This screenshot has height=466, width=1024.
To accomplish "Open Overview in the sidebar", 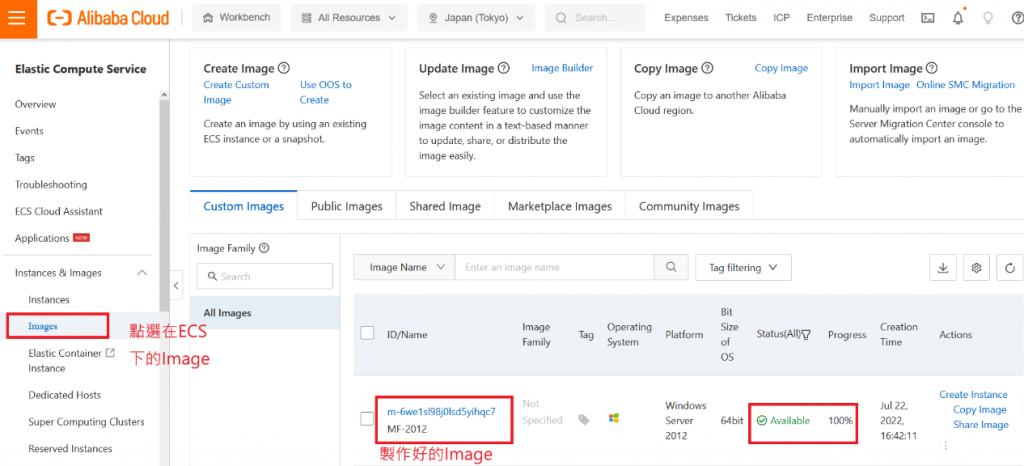I will point(35,104).
